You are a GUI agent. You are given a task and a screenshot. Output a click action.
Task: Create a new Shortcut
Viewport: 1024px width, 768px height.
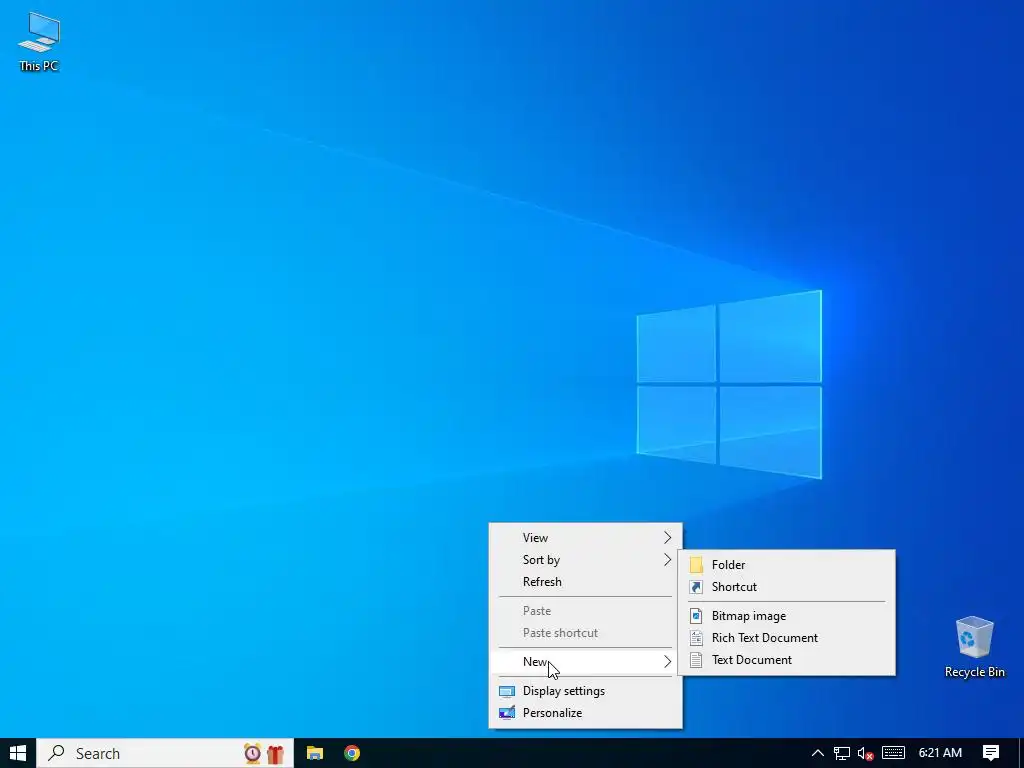pyautogui.click(x=786, y=586)
